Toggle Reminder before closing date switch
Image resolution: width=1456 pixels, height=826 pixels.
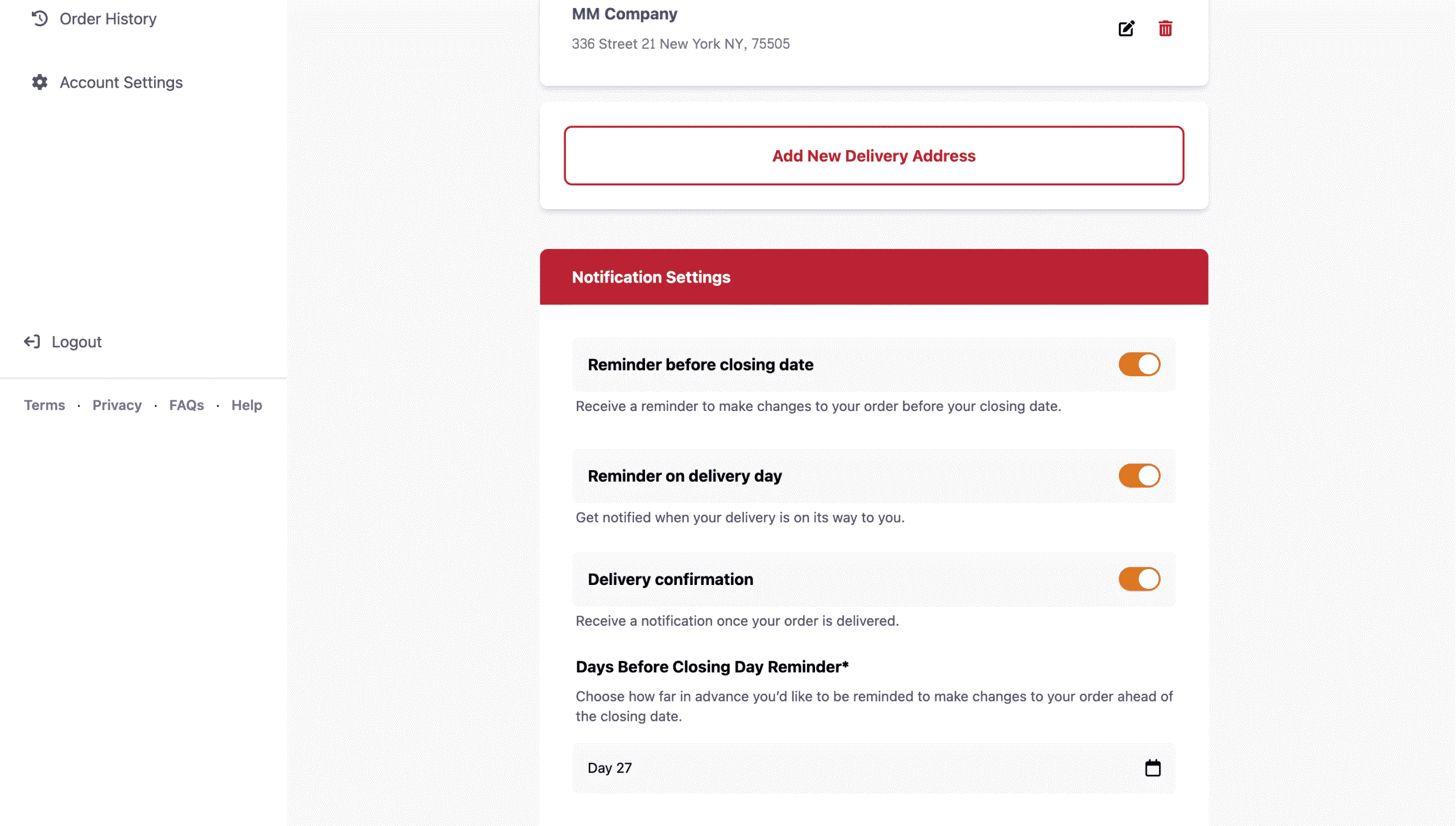point(1139,364)
